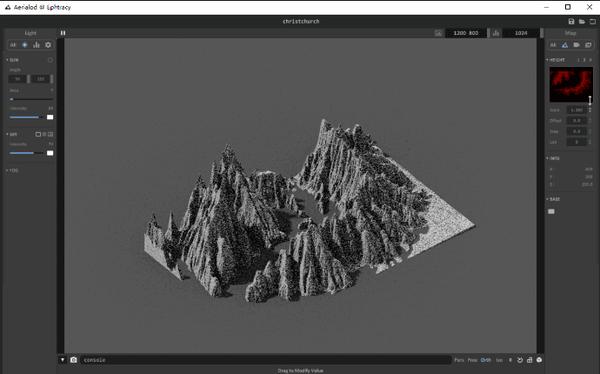Select the Orth projection mode
The width and height of the screenshot is (600, 374).
pyautogui.click(x=486, y=360)
